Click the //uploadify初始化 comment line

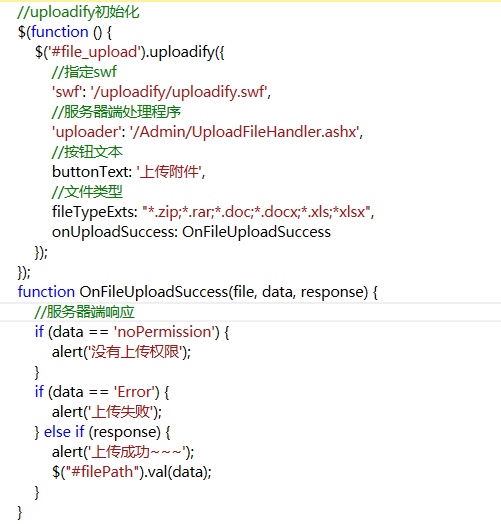click(78, 12)
